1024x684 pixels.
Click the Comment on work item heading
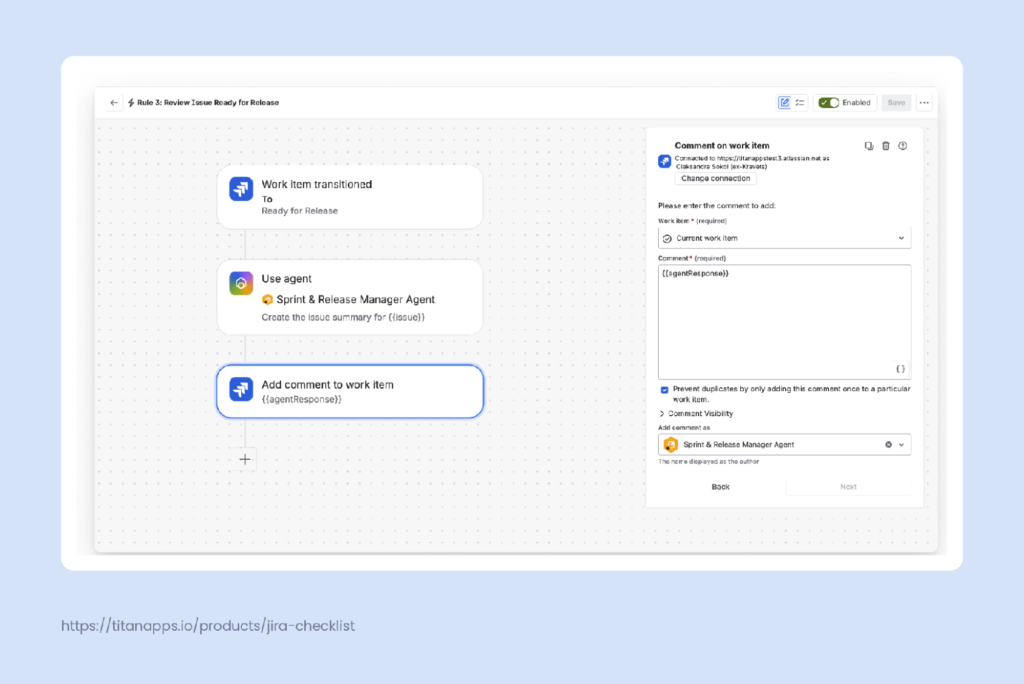pos(722,146)
